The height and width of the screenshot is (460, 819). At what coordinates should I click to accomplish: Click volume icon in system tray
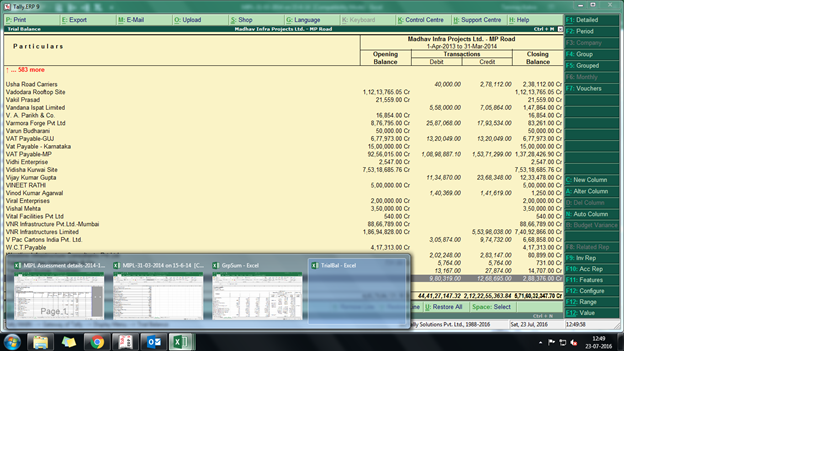574,343
